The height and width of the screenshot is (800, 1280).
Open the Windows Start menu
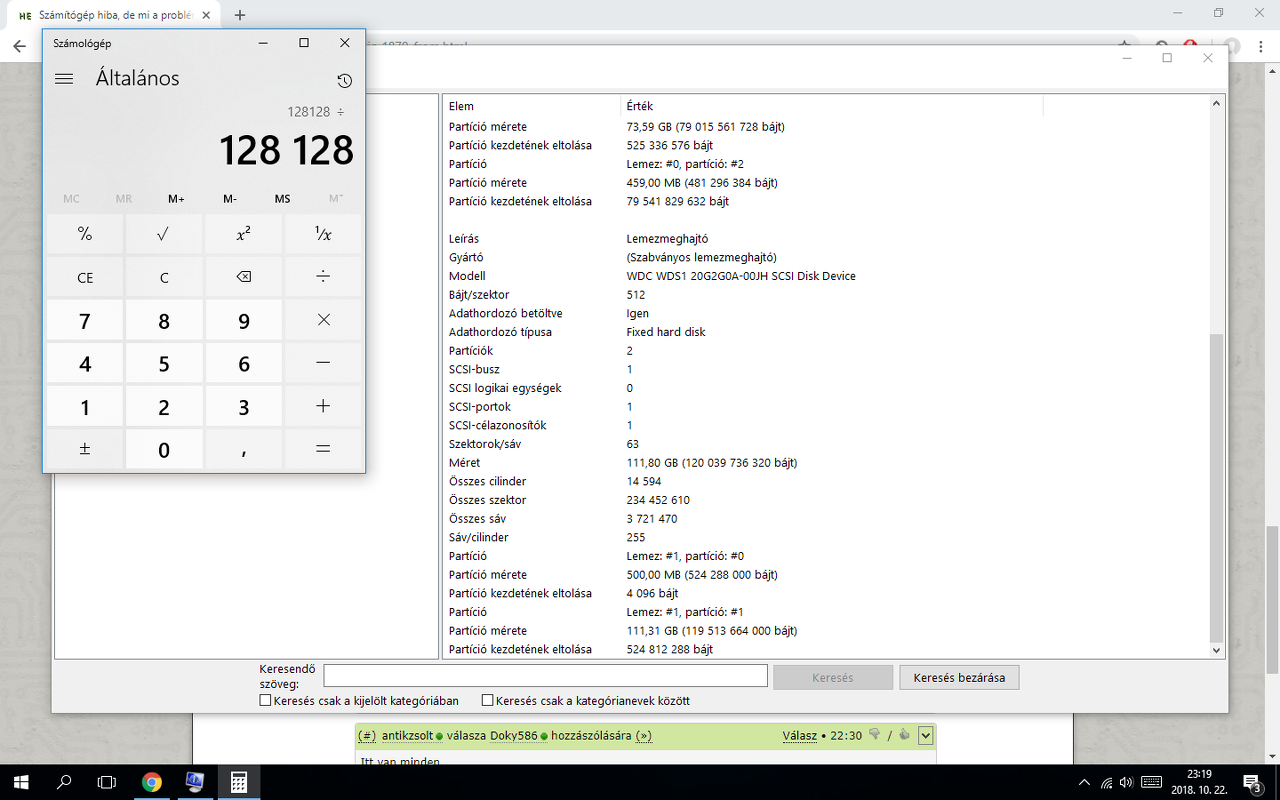tap(20, 782)
